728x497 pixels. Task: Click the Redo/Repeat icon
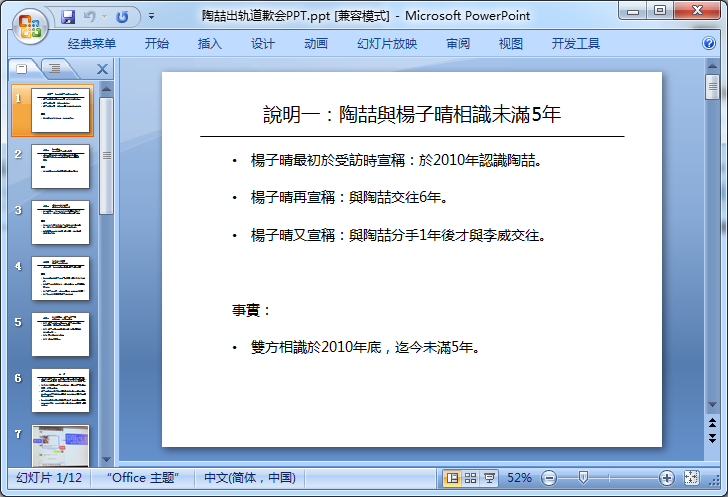click(x=122, y=17)
